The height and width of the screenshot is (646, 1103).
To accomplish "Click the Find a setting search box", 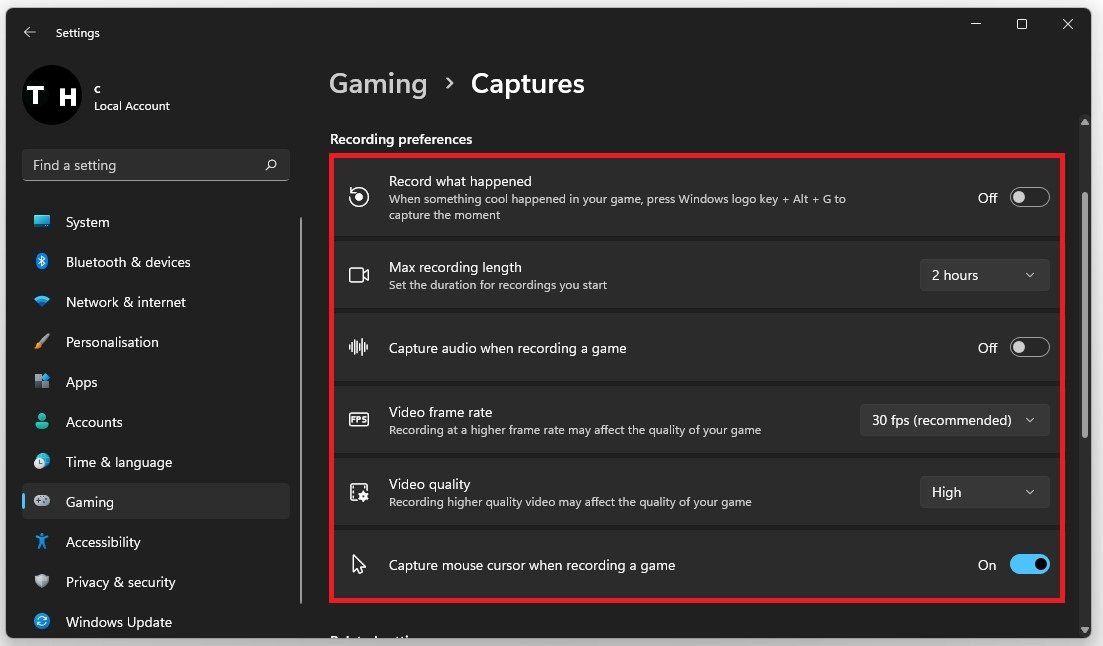I will (155, 165).
